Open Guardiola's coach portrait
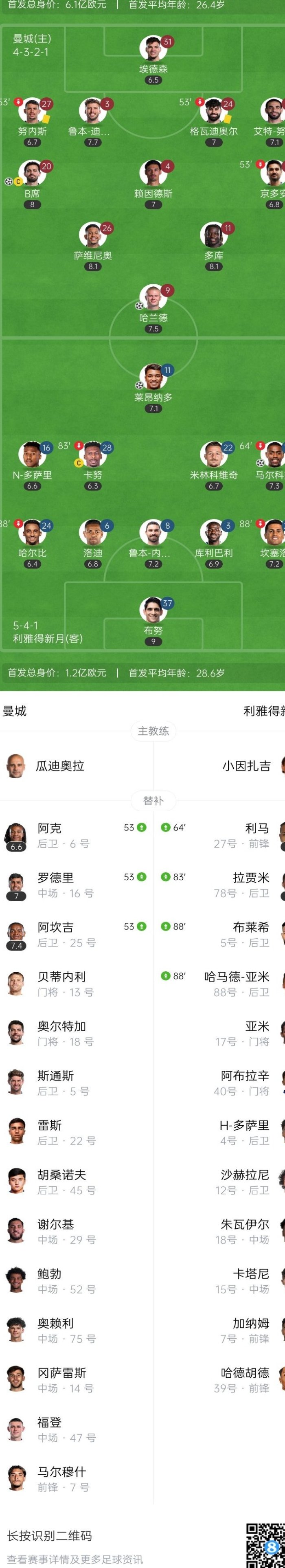 16,766
